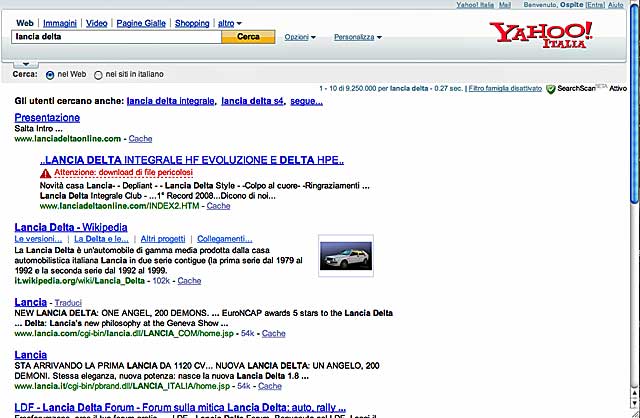Viewport: 640px width, 418px height.
Task: Expand the collapse tab below the search box
Action: pyautogui.click(x=26, y=64)
